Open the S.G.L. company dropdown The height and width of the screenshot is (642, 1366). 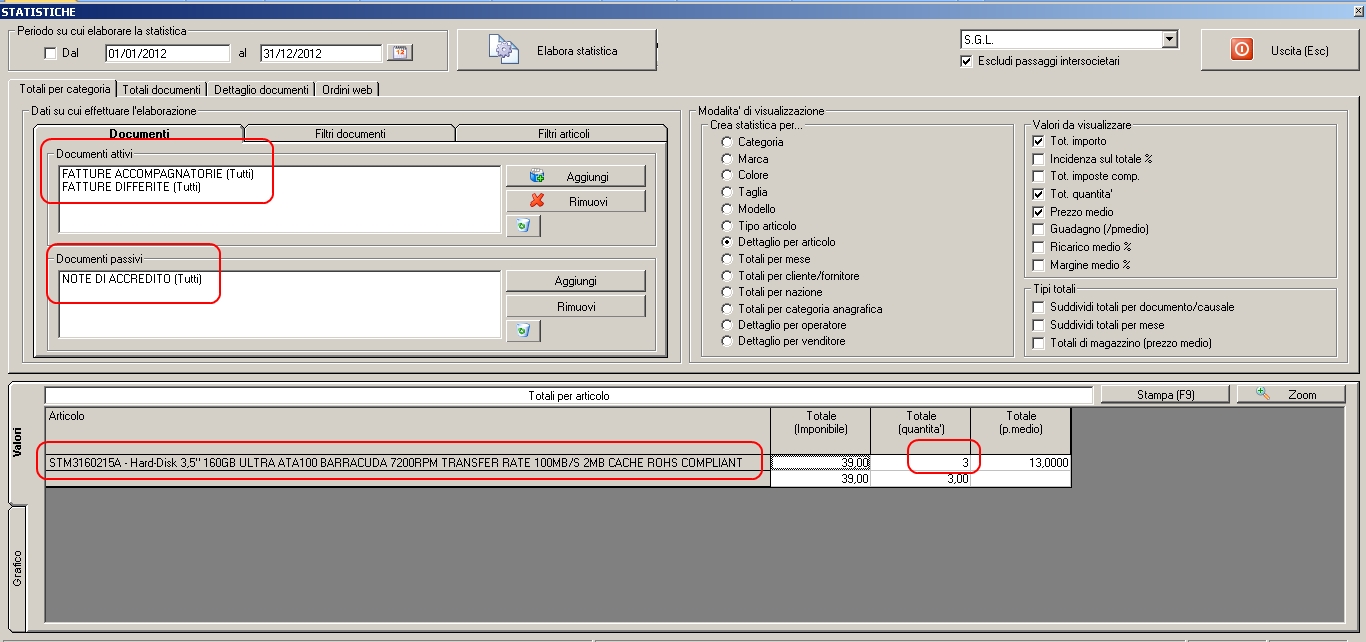click(x=1169, y=40)
